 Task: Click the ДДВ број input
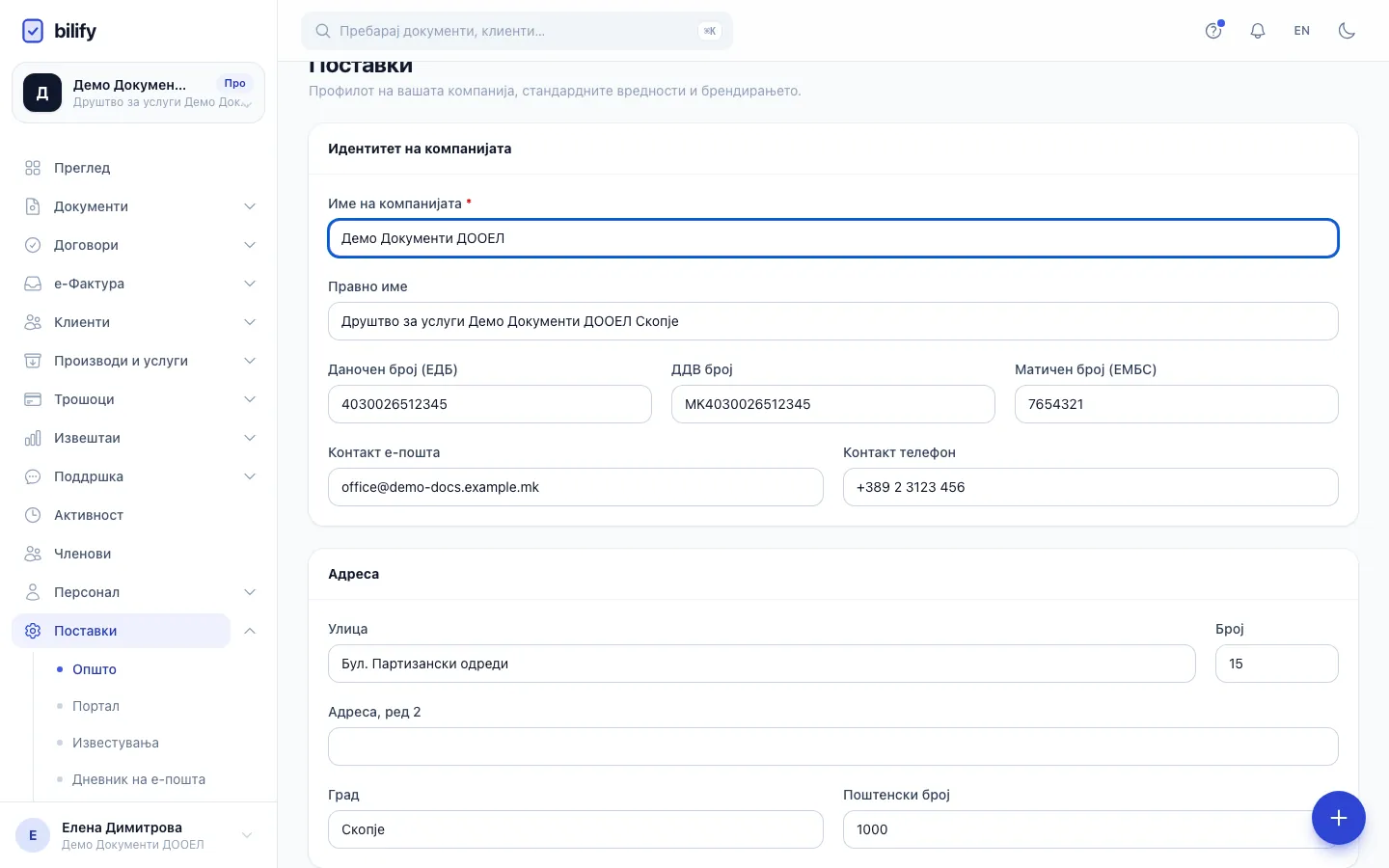click(833, 404)
